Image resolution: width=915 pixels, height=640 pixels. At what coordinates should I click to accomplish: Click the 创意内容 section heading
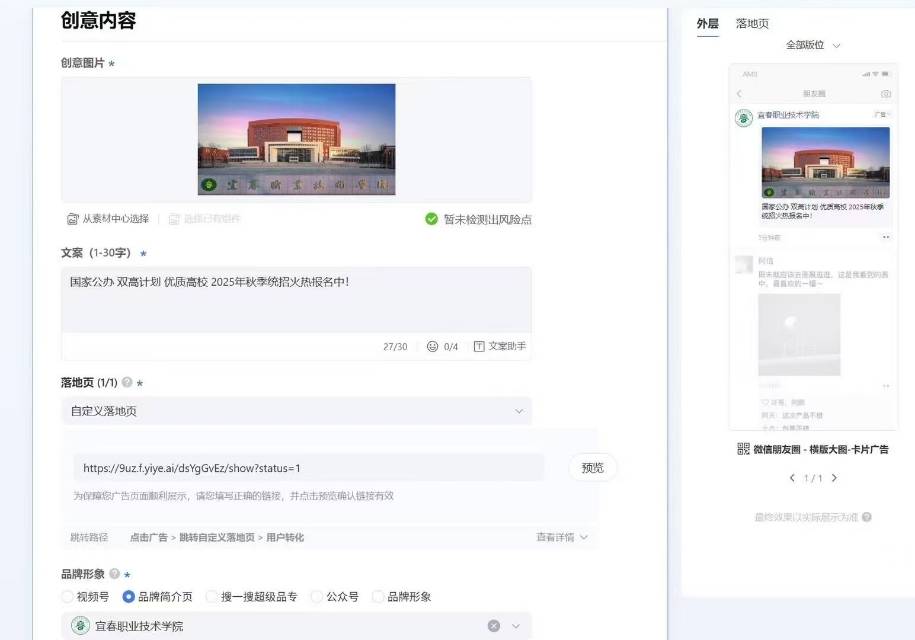click(98, 20)
